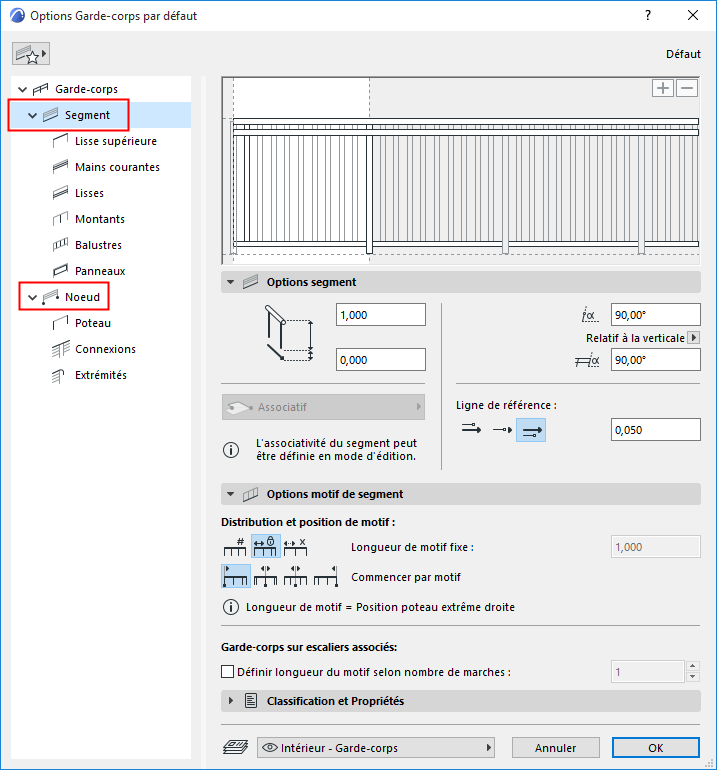Click the 'Annuler' button
The width and height of the screenshot is (717, 770).
pos(555,748)
